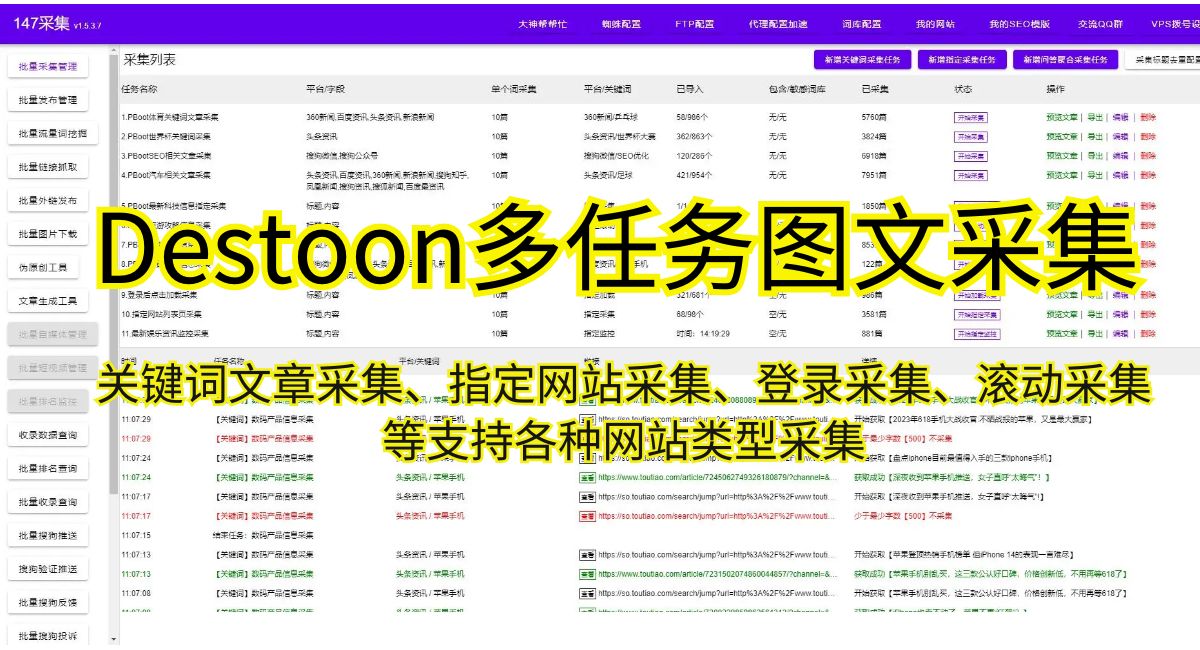1200x650 pixels.
Task: Delete the 11.最新娱乐资讯监控采集 task
Action: pos(1147,333)
